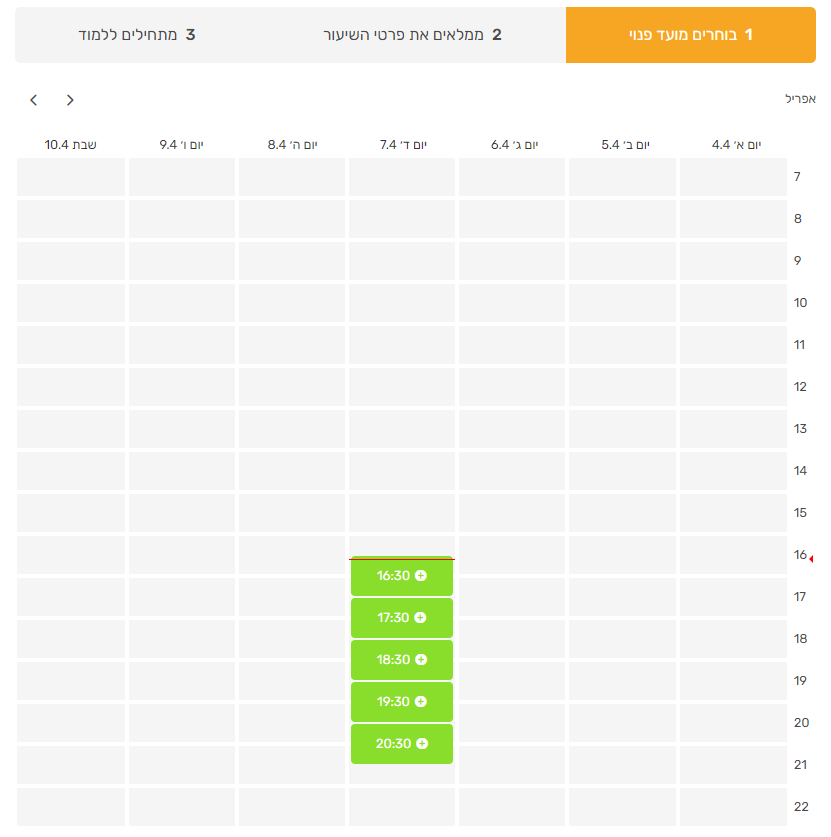The height and width of the screenshot is (837, 831).
Task: Book the 16:30 time slot
Action: 394,576
